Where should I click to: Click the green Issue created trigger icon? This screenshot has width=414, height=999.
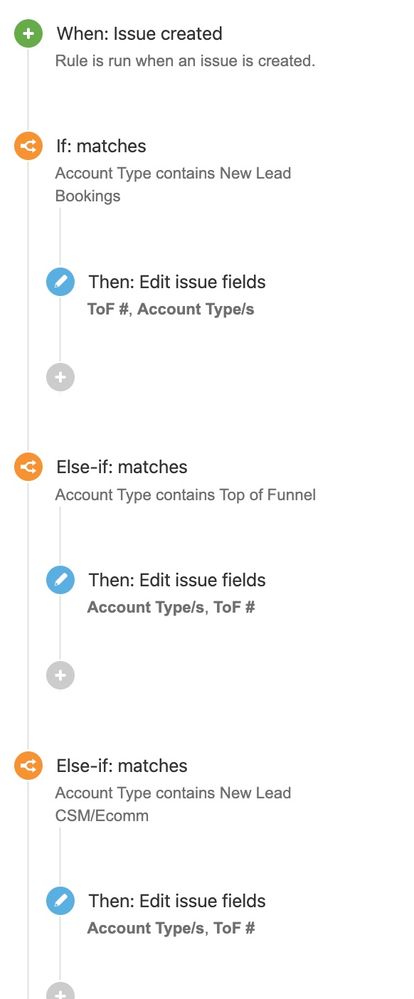click(28, 33)
